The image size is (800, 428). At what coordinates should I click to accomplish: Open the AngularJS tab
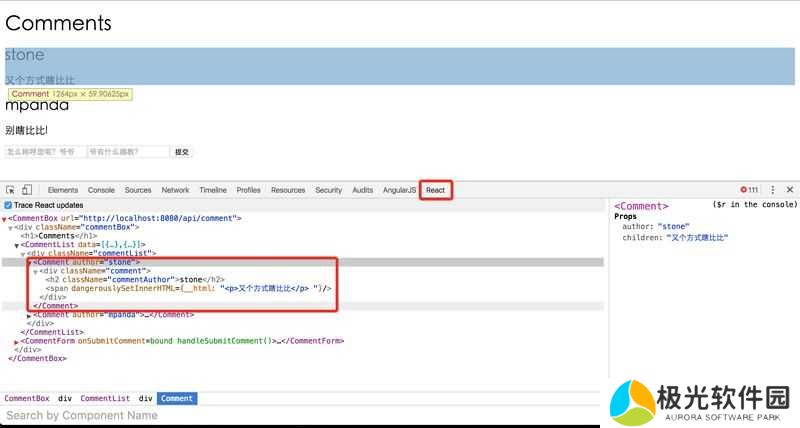pos(400,190)
